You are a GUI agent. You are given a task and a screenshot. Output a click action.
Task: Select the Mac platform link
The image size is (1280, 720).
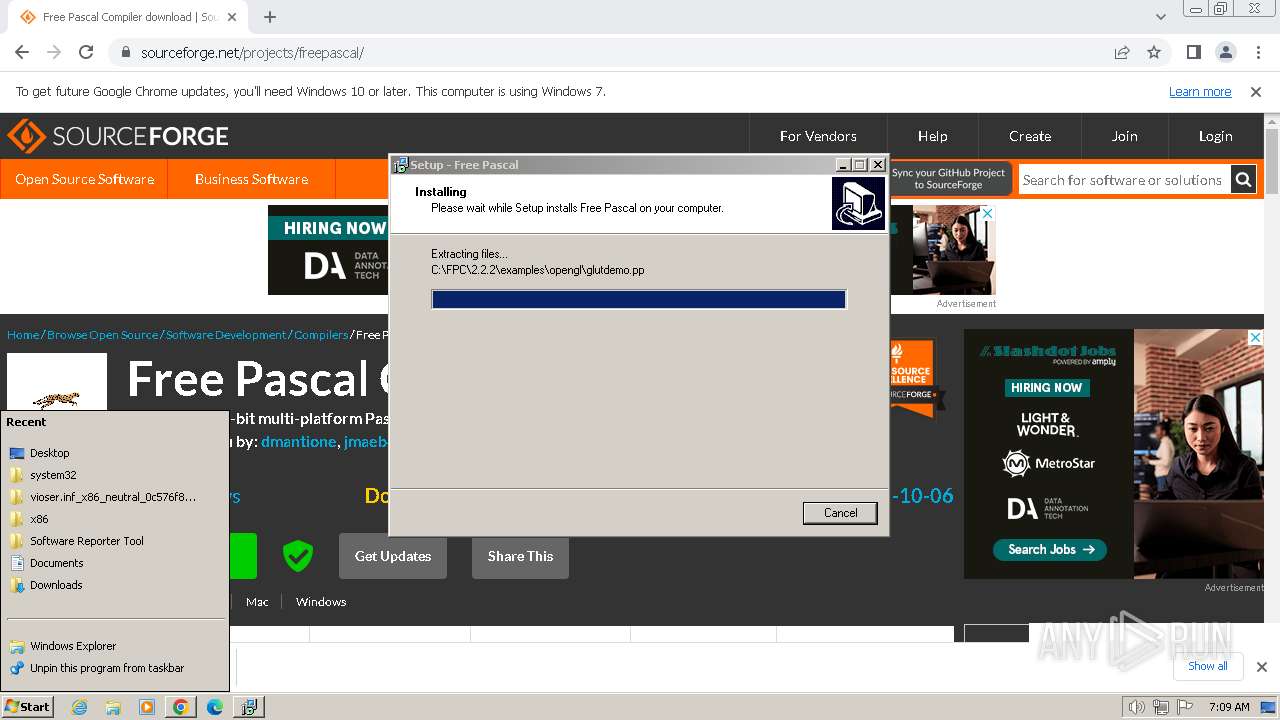(x=257, y=602)
